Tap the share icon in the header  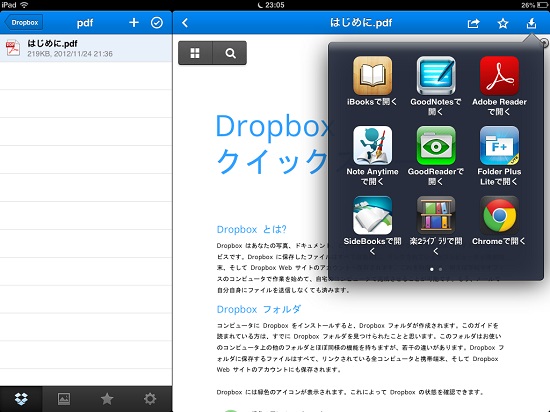[473, 23]
